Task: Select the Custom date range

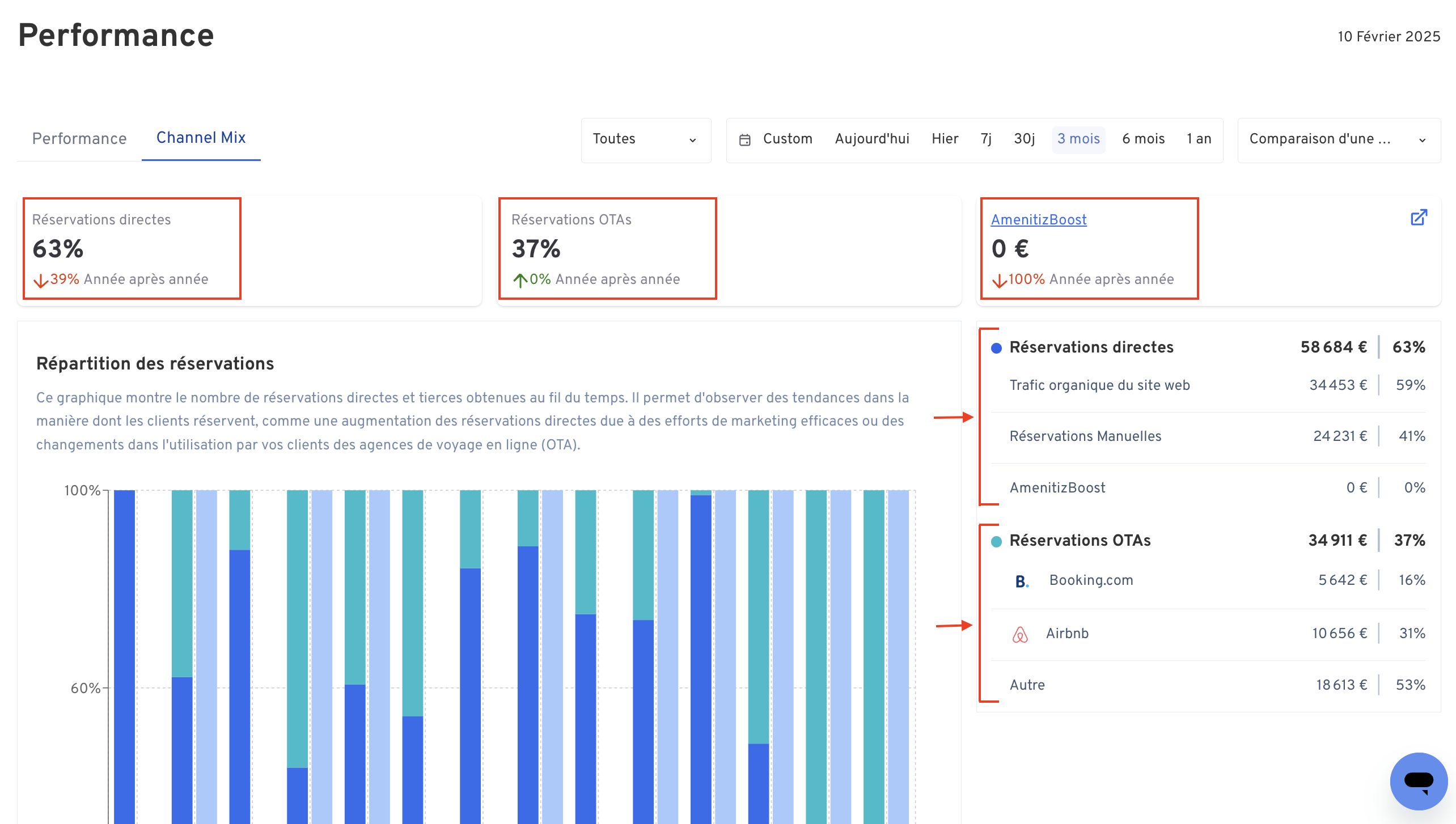Action: pyautogui.click(x=788, y=139)
